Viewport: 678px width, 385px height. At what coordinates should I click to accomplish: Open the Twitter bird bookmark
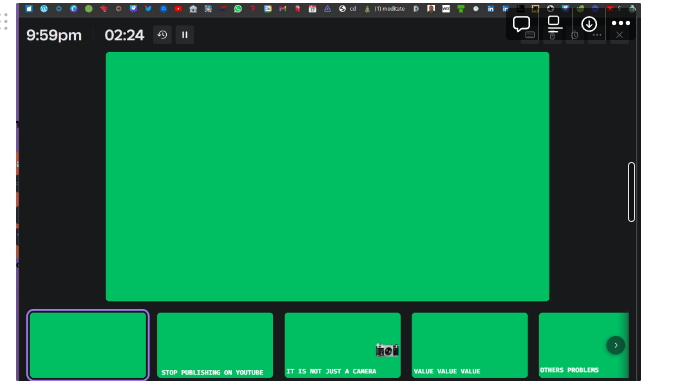pyautogui.click(x=148, y=9)
